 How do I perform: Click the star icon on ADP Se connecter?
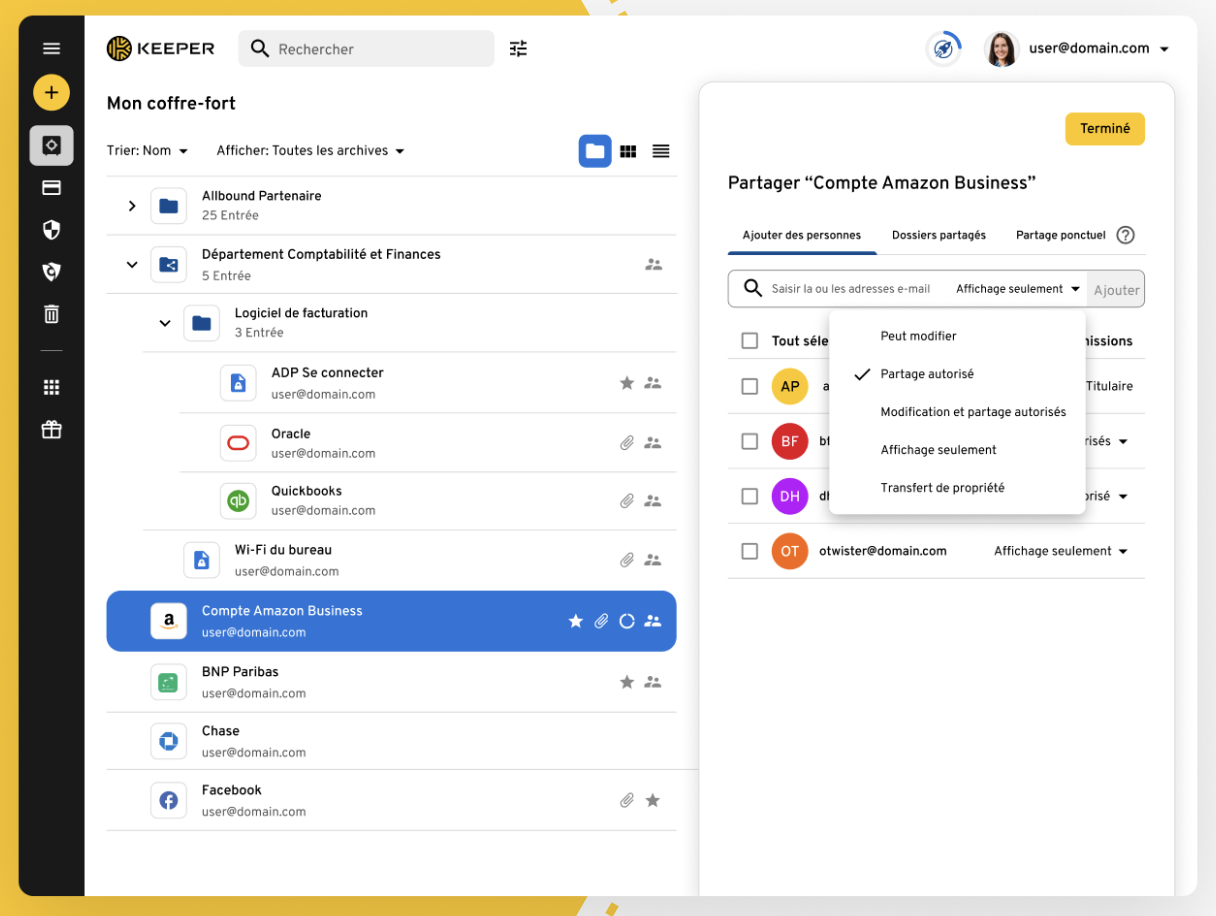pyautogui.click(x=627, y=383)
